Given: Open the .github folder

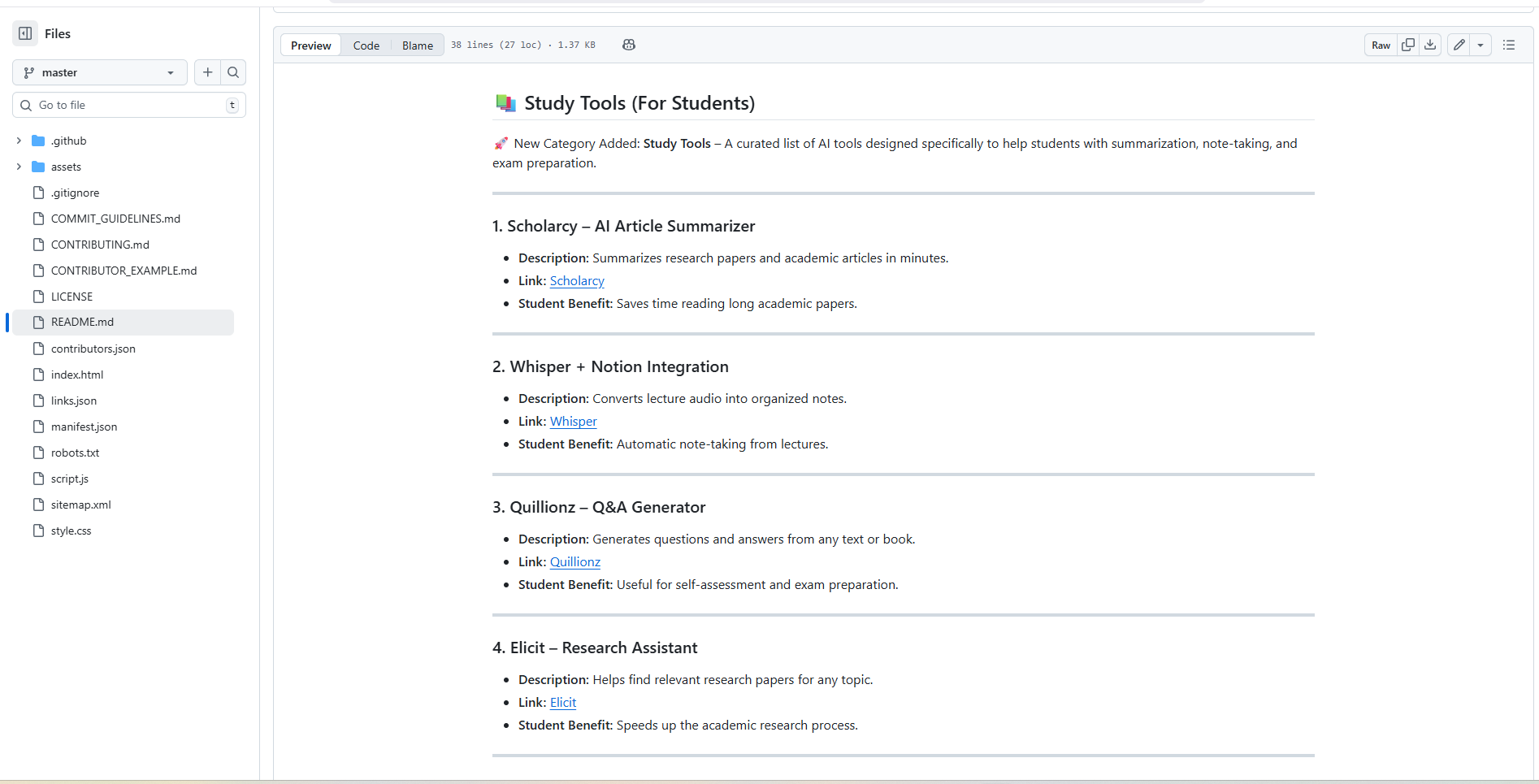Looking at the screenshot, I should click(x=68, y=141).
